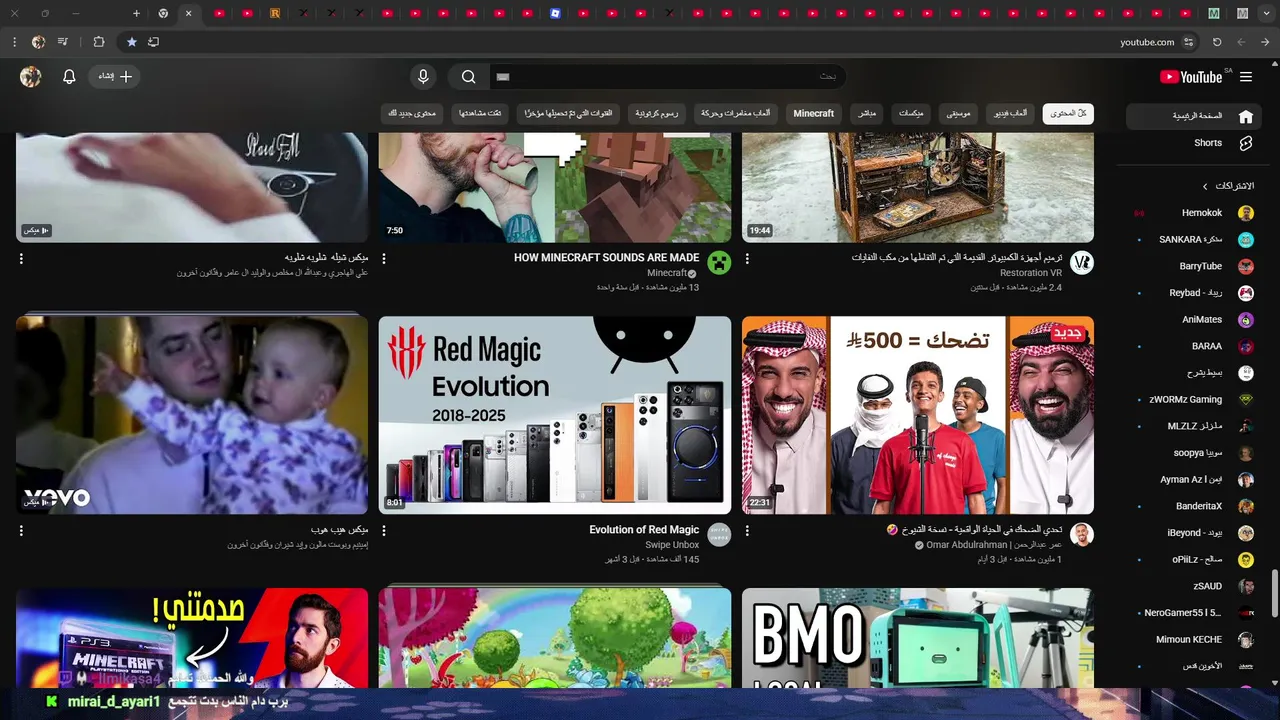Open the YouTube account avatar menu
Image resolution: width=1280 pixels, height=720 pixels.
coord(30,77)
